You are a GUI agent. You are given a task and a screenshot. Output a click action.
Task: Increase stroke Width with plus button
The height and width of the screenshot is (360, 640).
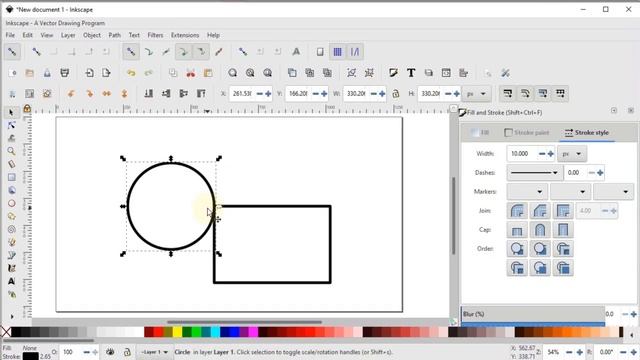click(551, 154)
